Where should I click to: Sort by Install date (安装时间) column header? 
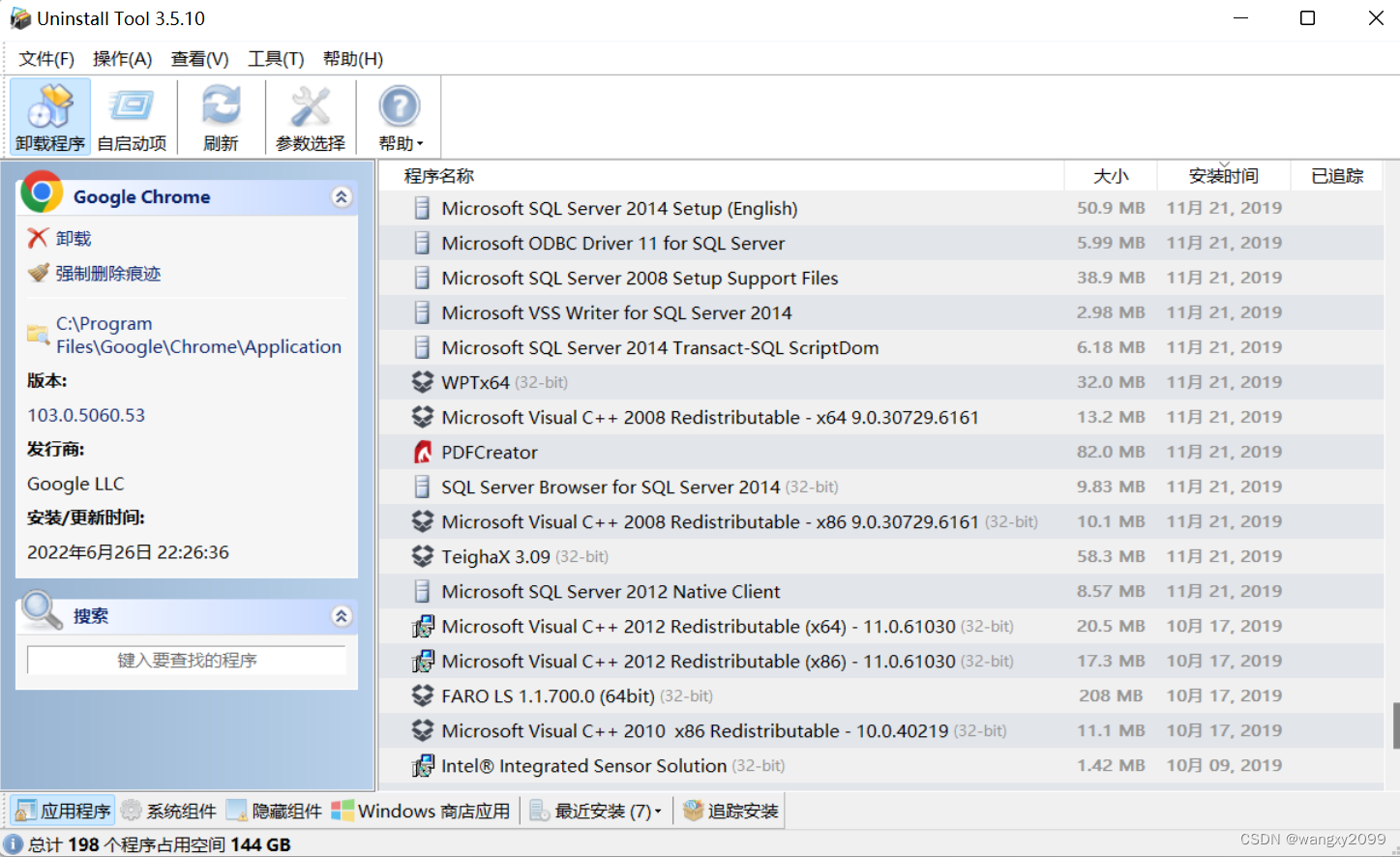point(1224,176)
